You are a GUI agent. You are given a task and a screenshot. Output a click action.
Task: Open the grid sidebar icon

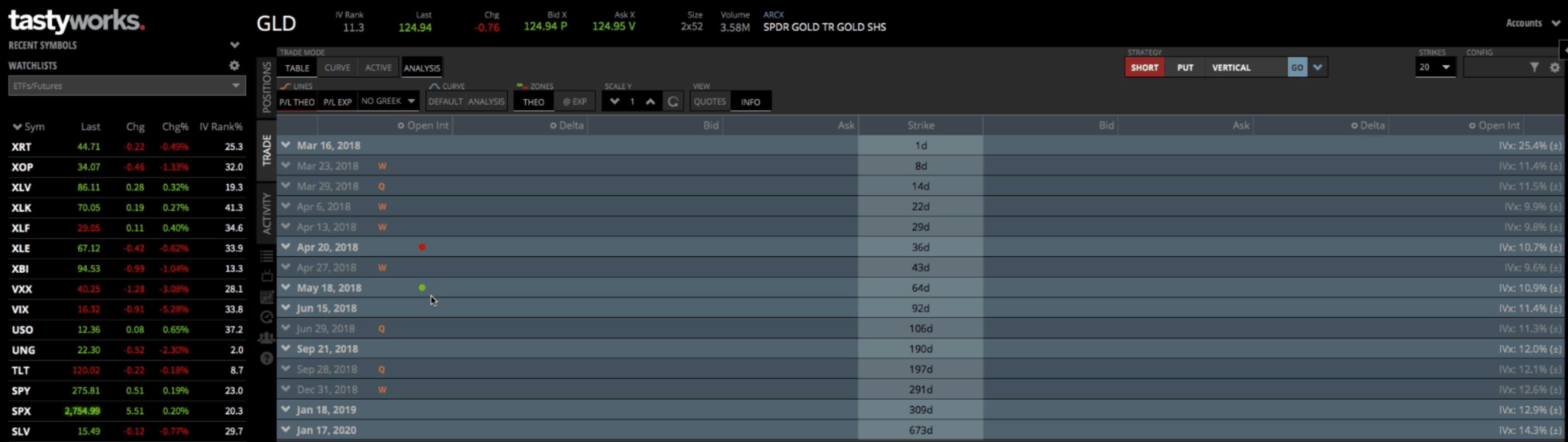[x=267, y=297]
